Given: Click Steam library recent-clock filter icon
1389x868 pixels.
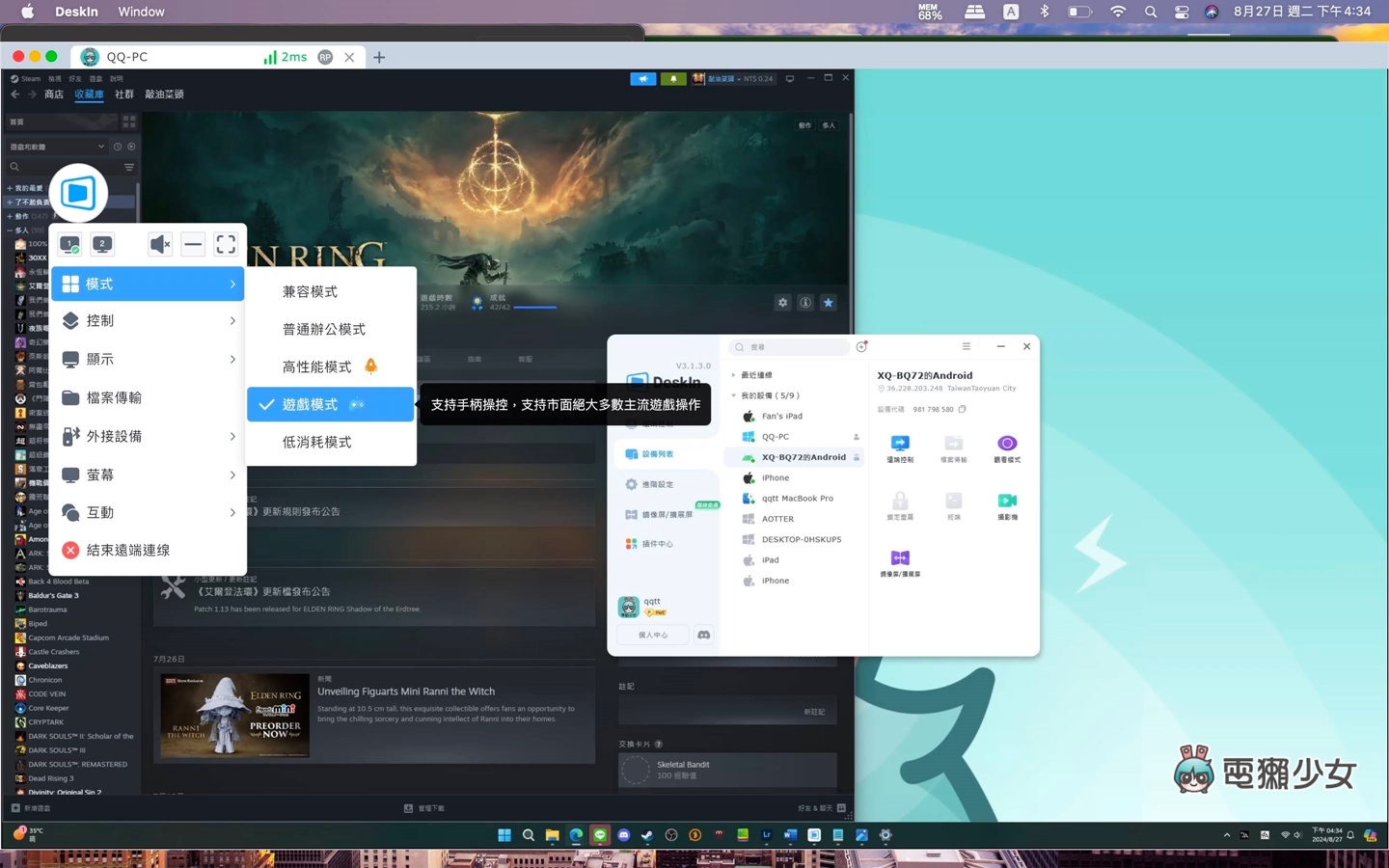Looking at the screenshot, I should click(x=118, y=147).
